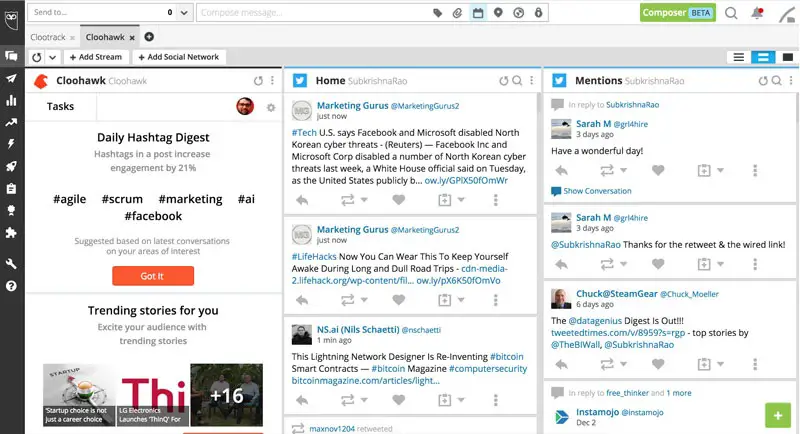Image resolution: width=800 pixels, height=434 pixels.
Task: Click the Compose message input field
Action: click(314, 13)
